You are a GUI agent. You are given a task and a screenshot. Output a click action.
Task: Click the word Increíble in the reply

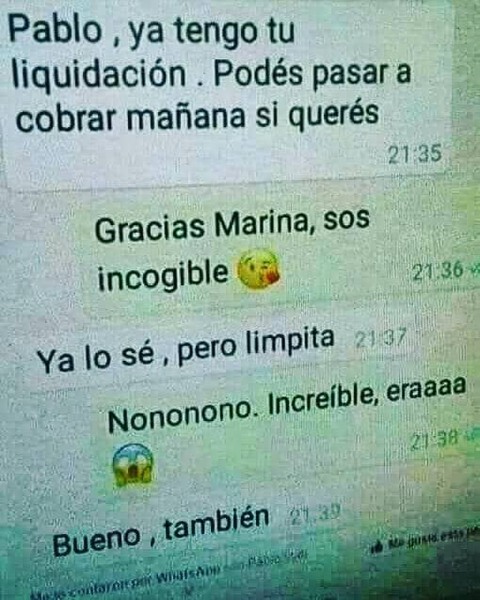(321, 402)
